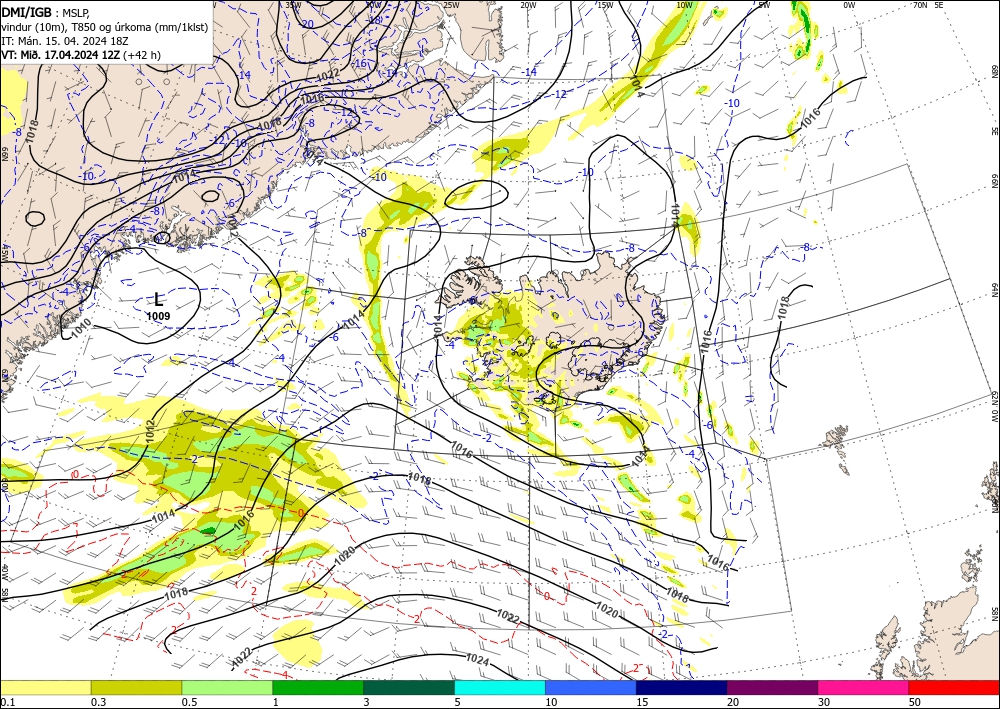Screen dimensions: 1000x709
Task: Click the pink 30–50 legend swatch
Action: point(864,687)
